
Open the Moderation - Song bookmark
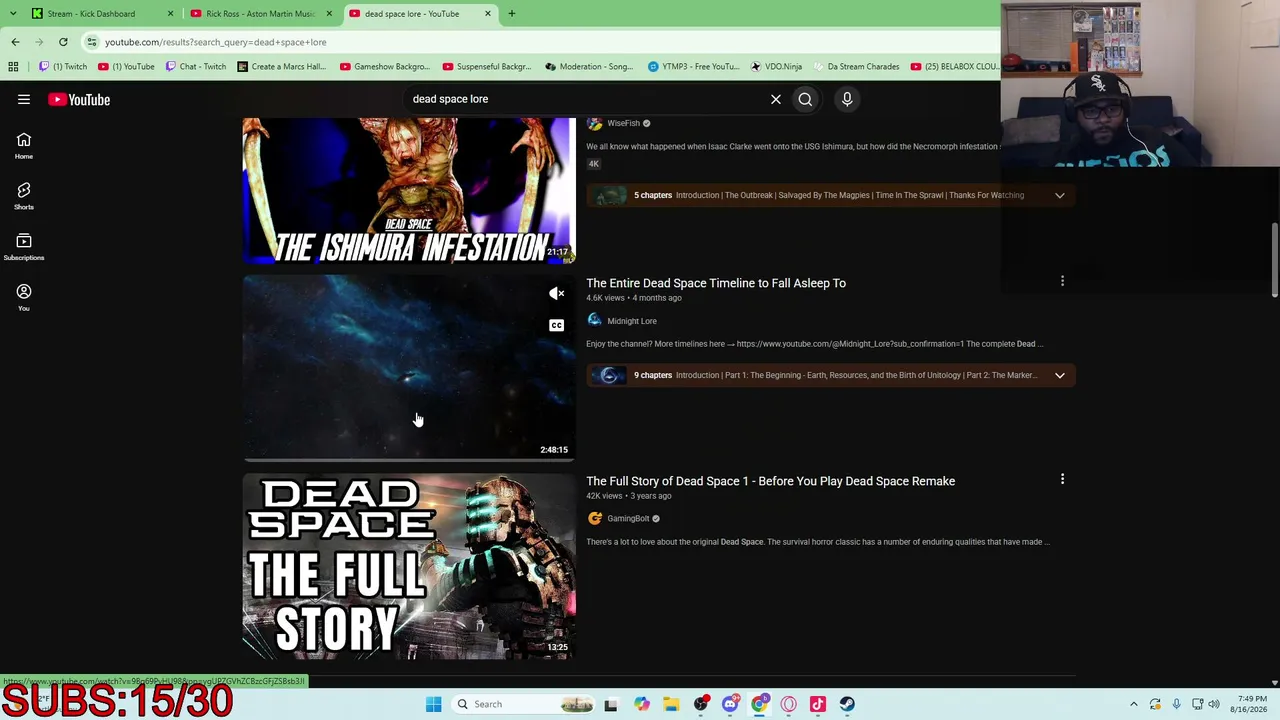coord(589,66)
